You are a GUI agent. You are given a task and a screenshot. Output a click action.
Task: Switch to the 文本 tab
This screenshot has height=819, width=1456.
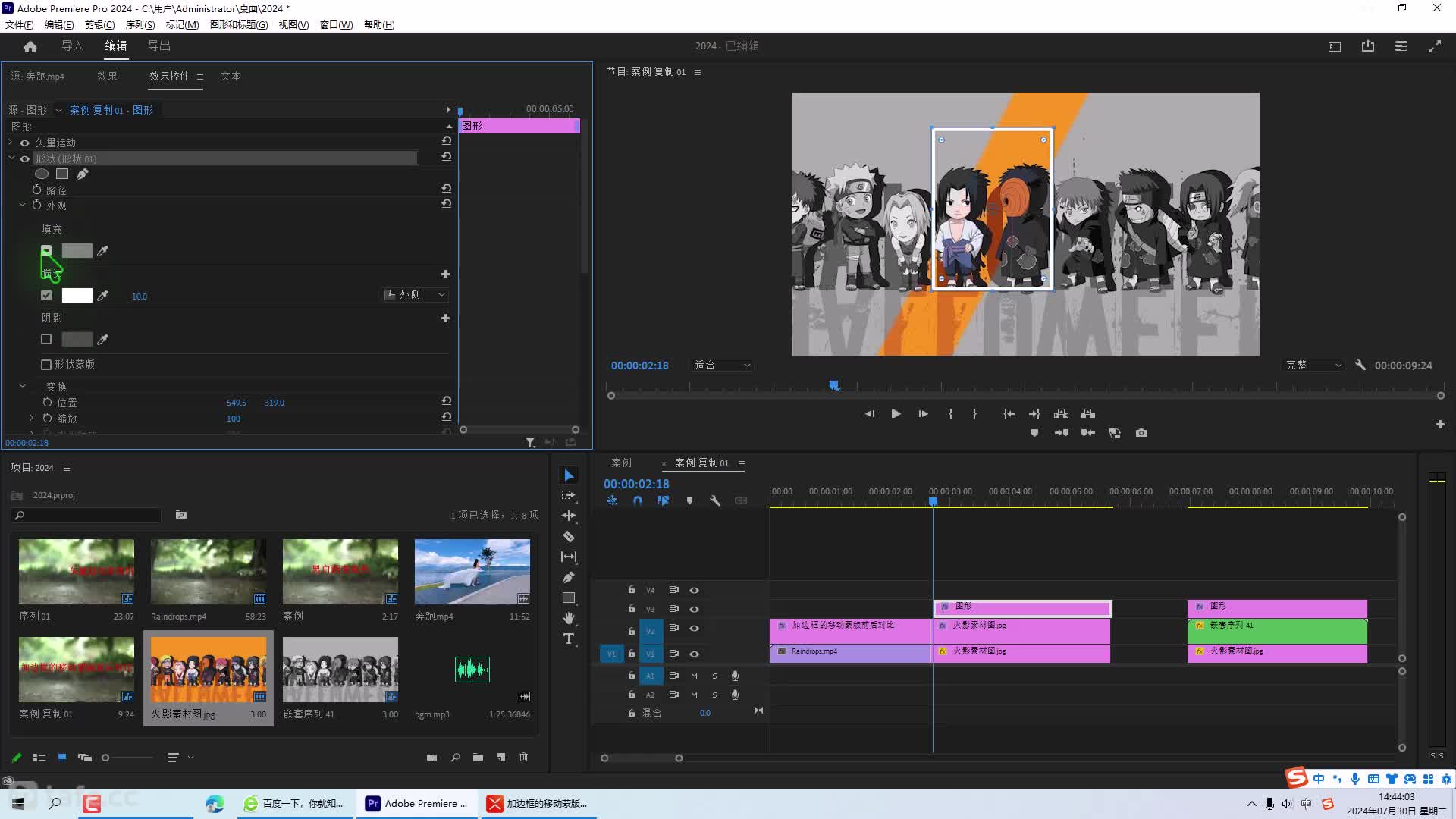(231, 76)
